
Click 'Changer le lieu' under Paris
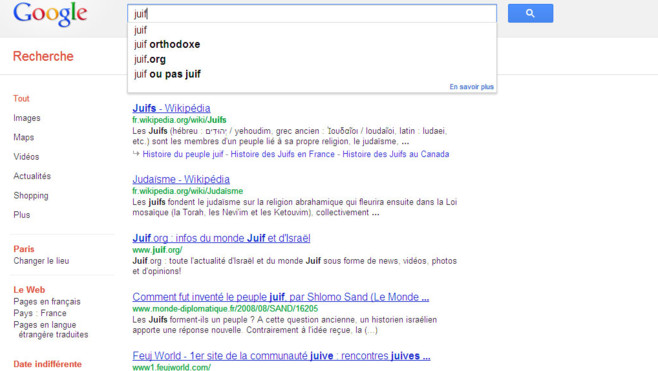41,261
